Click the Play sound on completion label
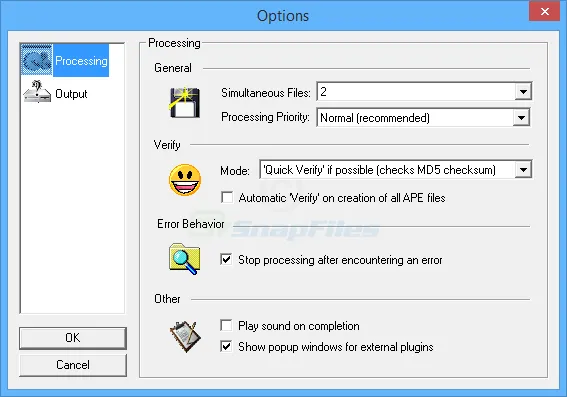 (299, 326)
